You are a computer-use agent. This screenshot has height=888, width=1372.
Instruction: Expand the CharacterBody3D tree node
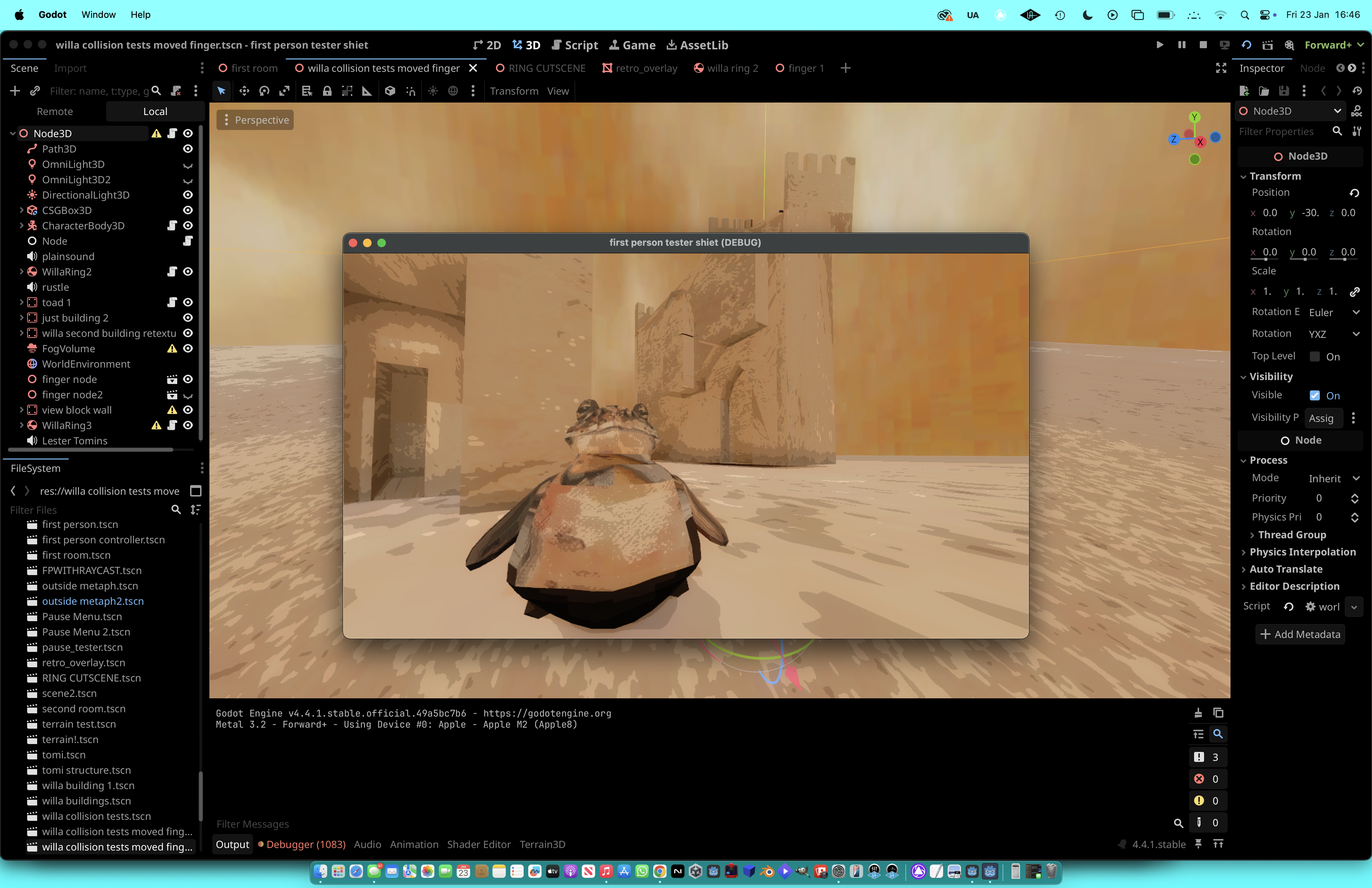[21, 226]
